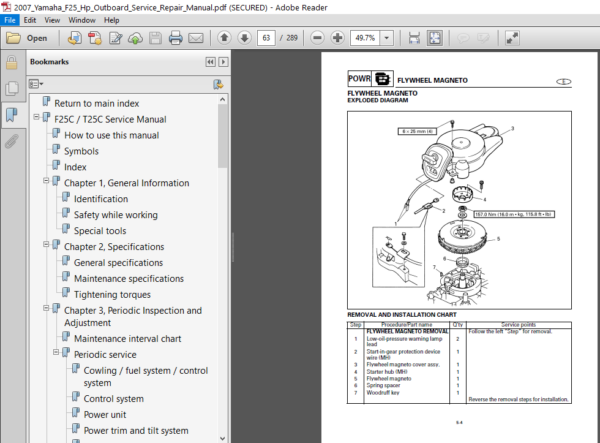Click the convert PDF toolbar icon
Screen dimensions: 600x443
pyautogui.click(x=95, y=38)
